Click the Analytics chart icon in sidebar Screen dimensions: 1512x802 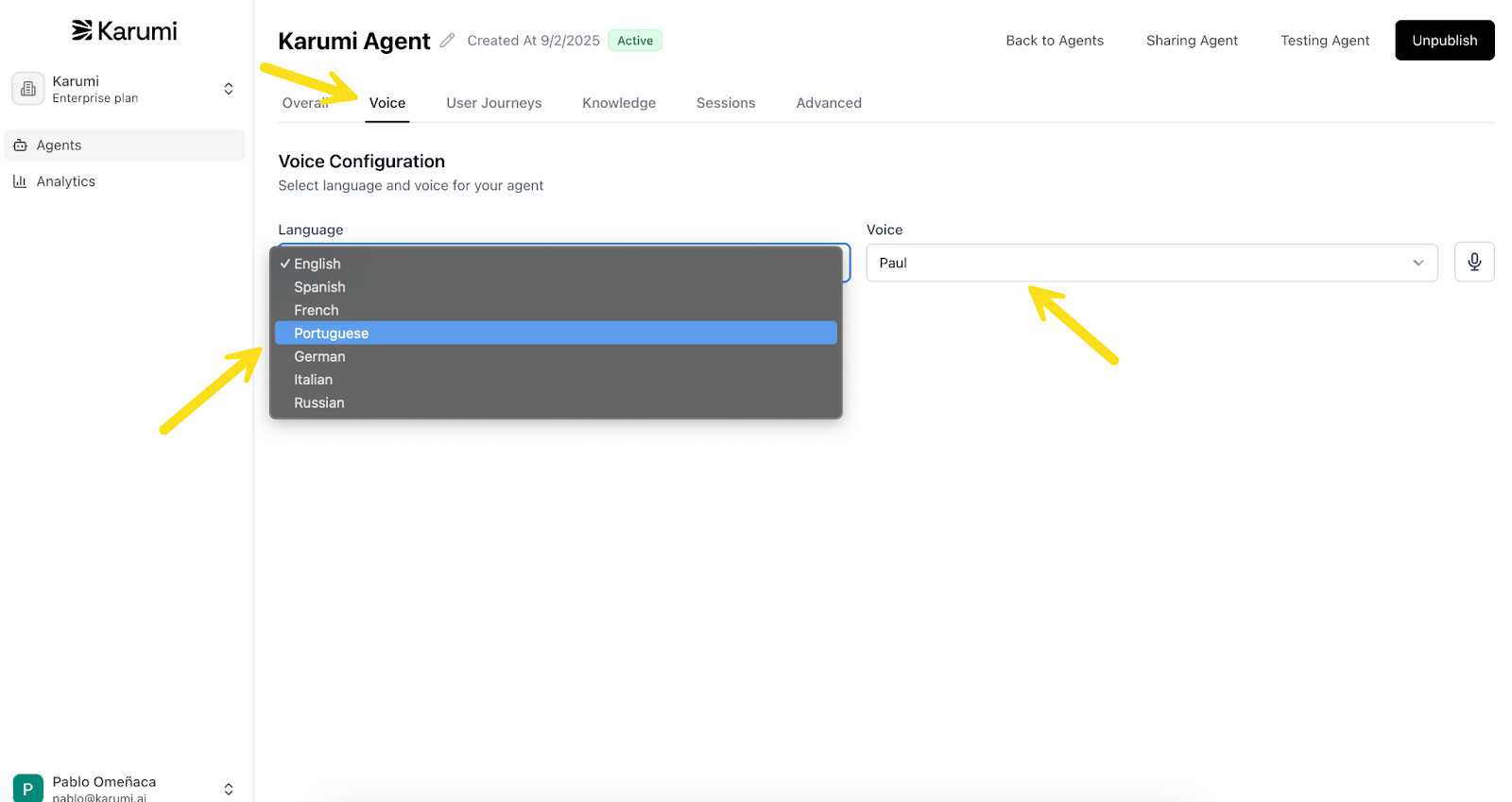[20, 181]
